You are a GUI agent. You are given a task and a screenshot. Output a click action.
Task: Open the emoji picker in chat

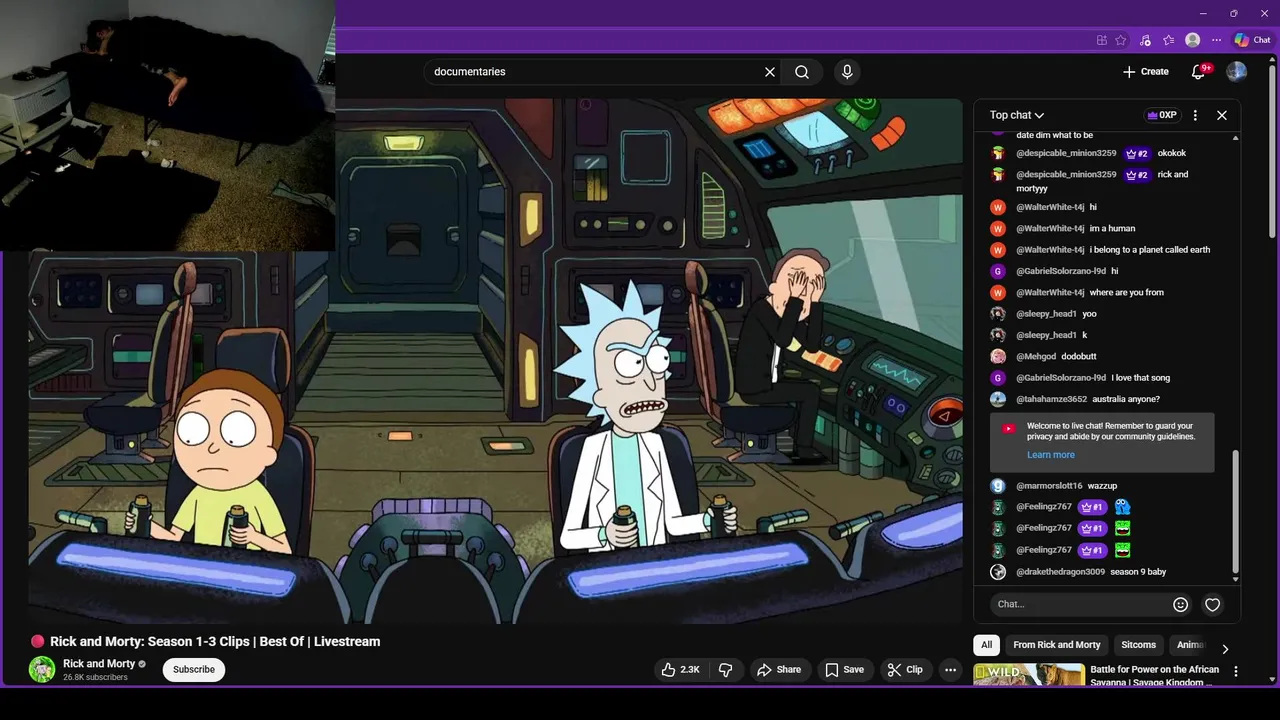coord(1180,604)
